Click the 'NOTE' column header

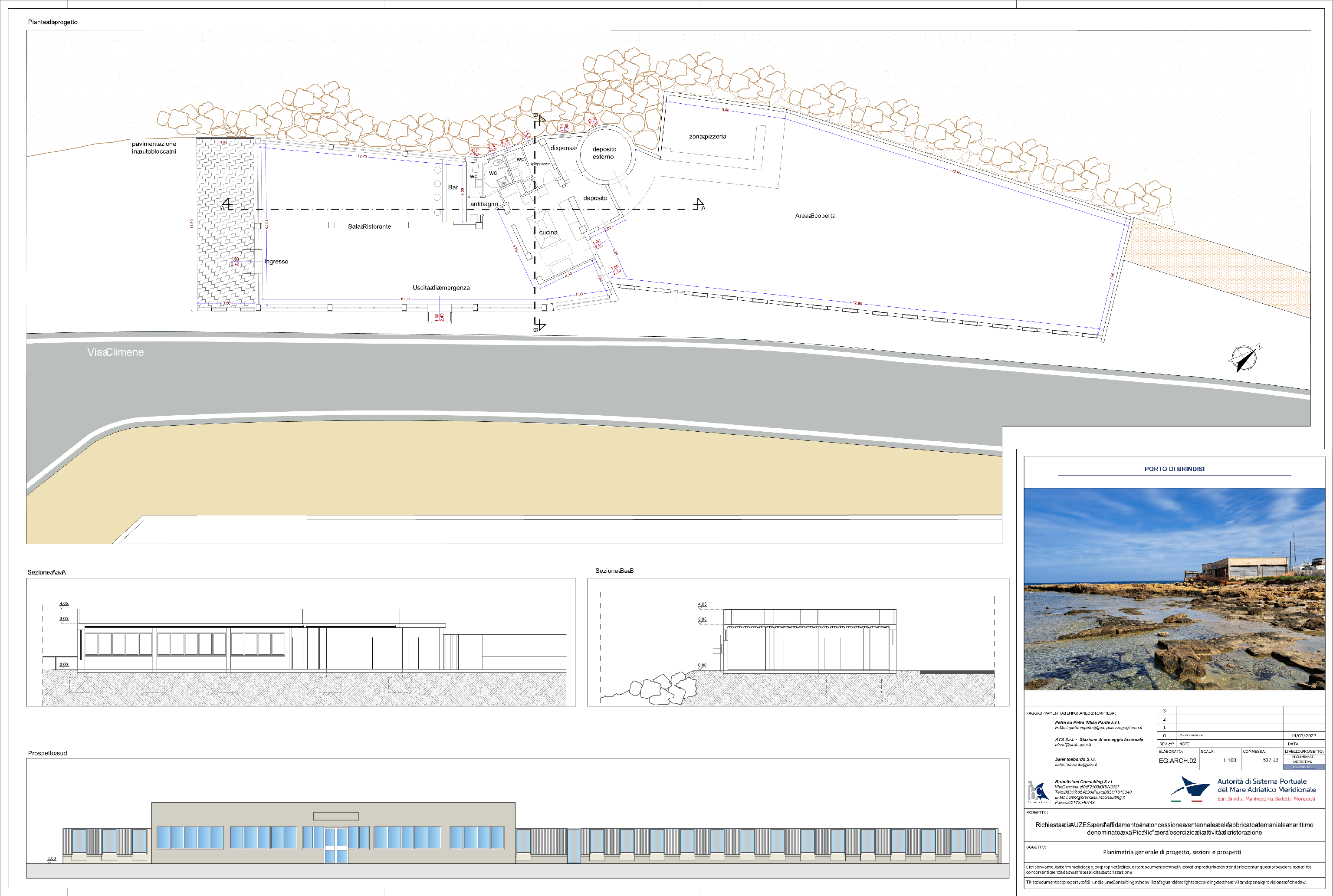tap(1185, 744)
